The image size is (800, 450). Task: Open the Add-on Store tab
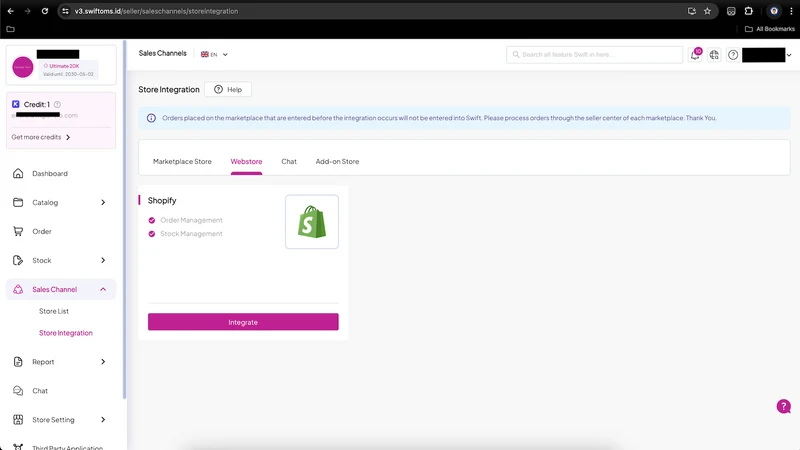coord(337,161)
